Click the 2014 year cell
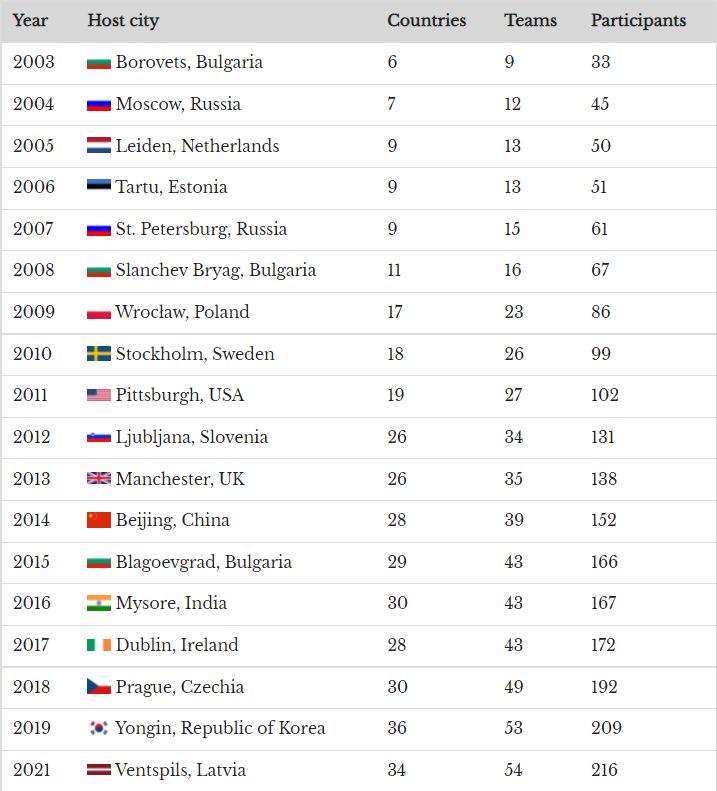This screenshot has height=791, width=717. [x=31, y=521]
